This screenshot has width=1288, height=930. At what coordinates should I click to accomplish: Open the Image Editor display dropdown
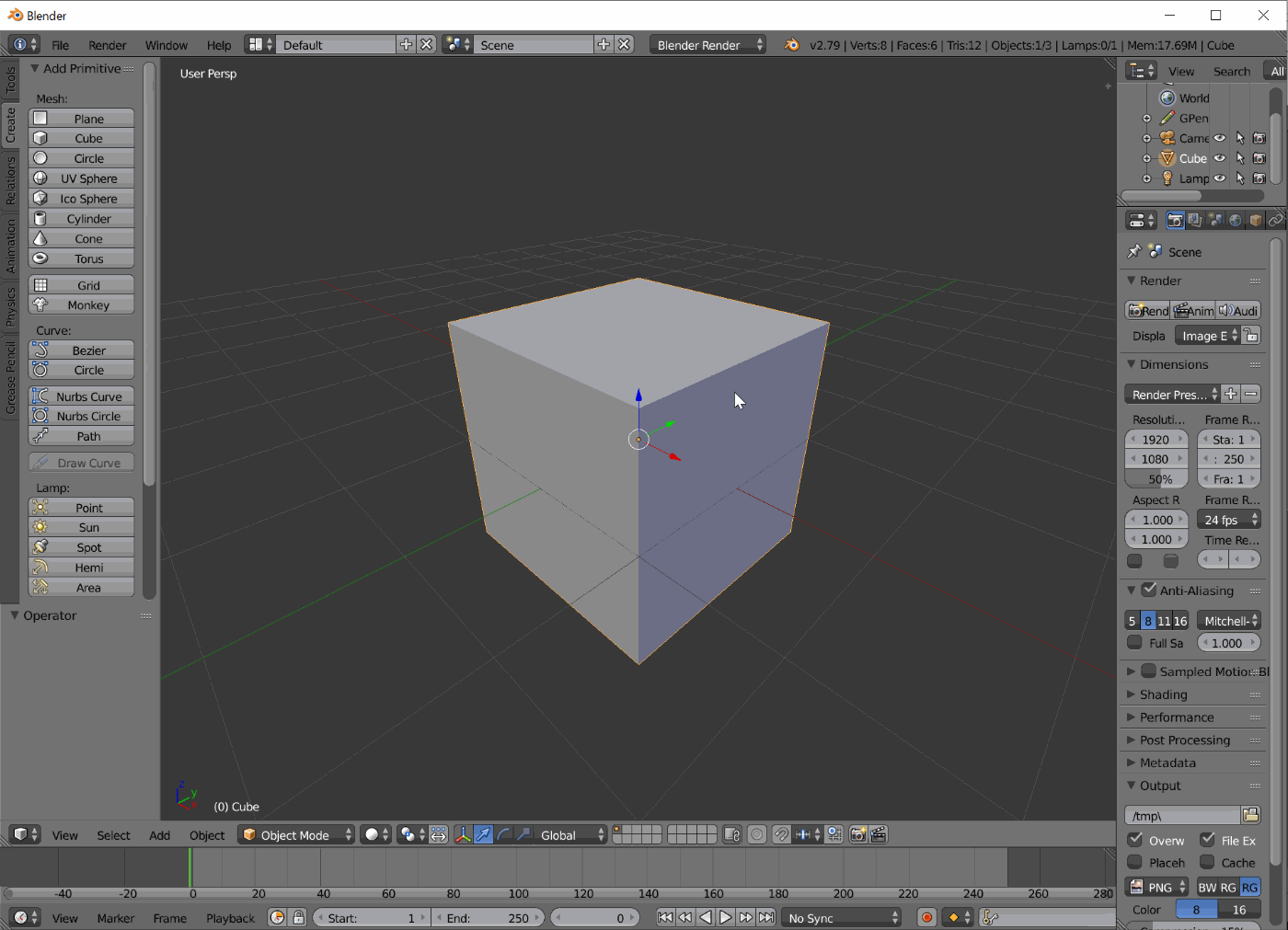[x=1207, y=336]
